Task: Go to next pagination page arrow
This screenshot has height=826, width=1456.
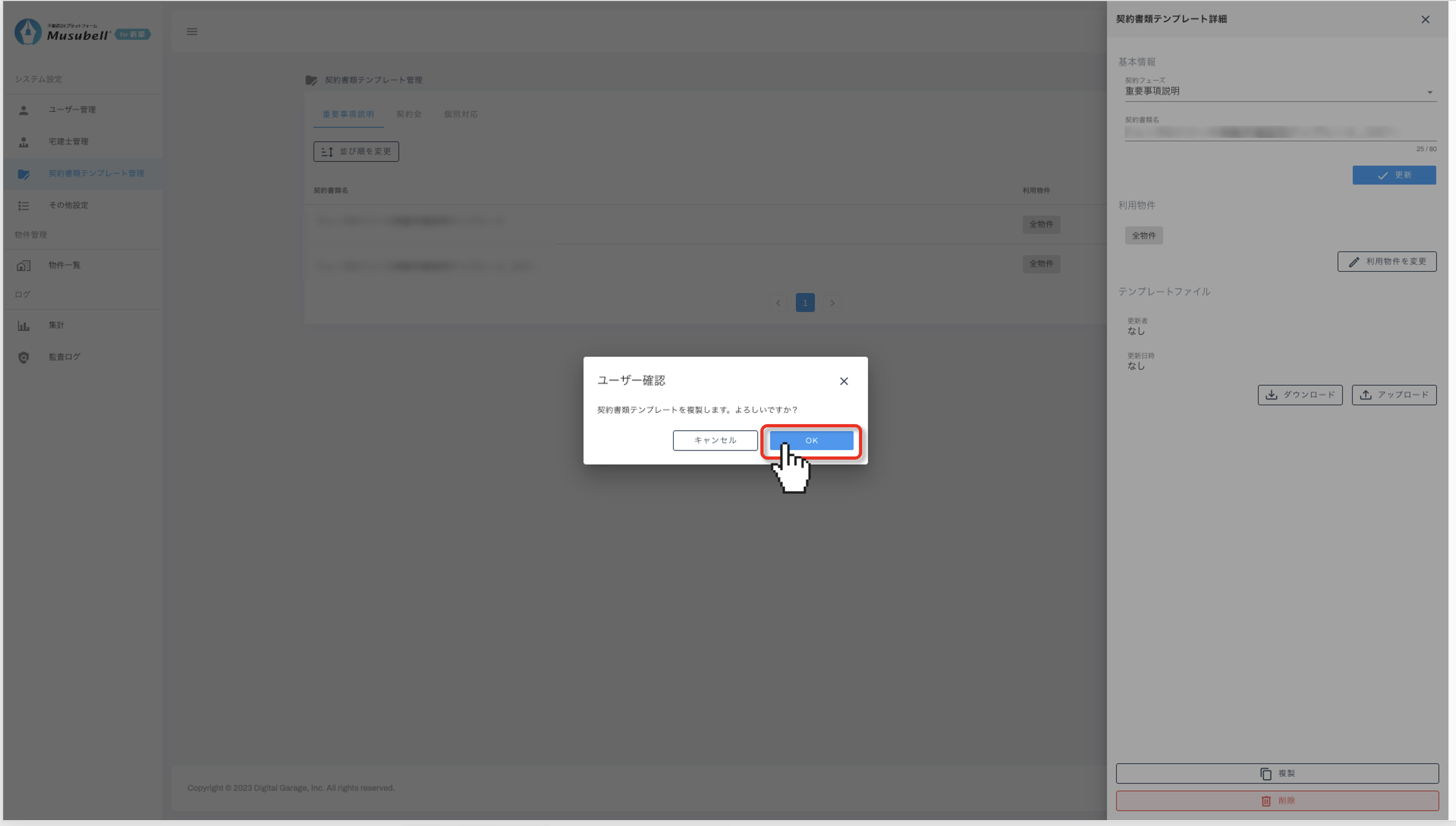Action: [x=832, y=303]
